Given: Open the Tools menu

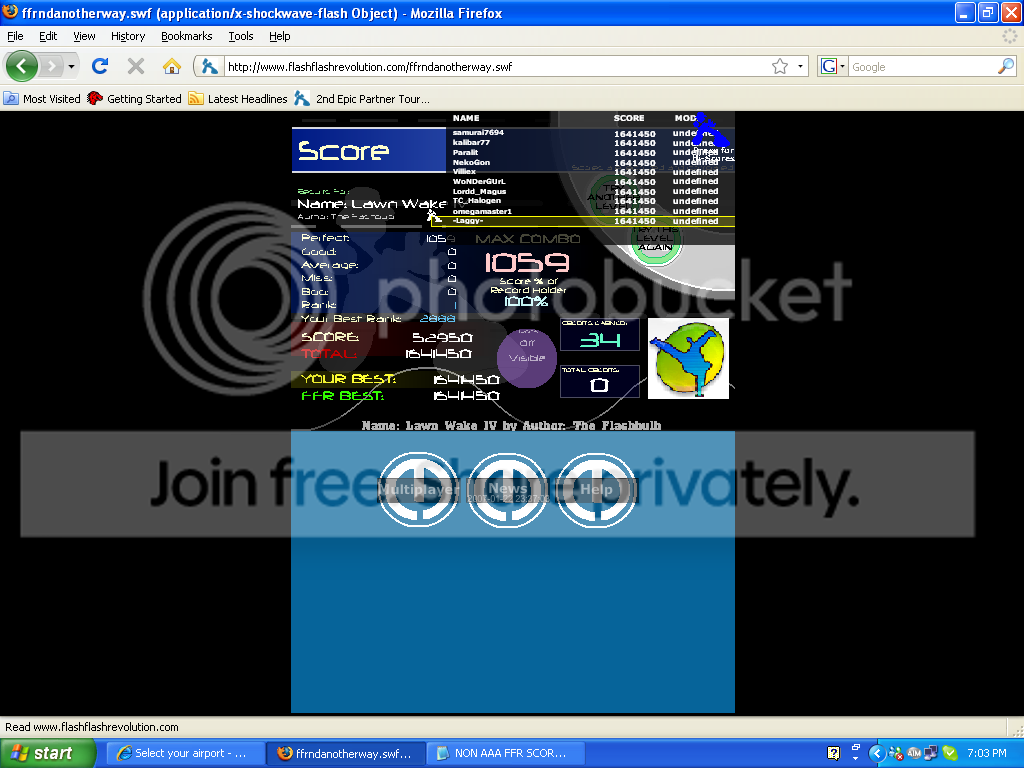Looking at the screenshot, I should [241, 36].
